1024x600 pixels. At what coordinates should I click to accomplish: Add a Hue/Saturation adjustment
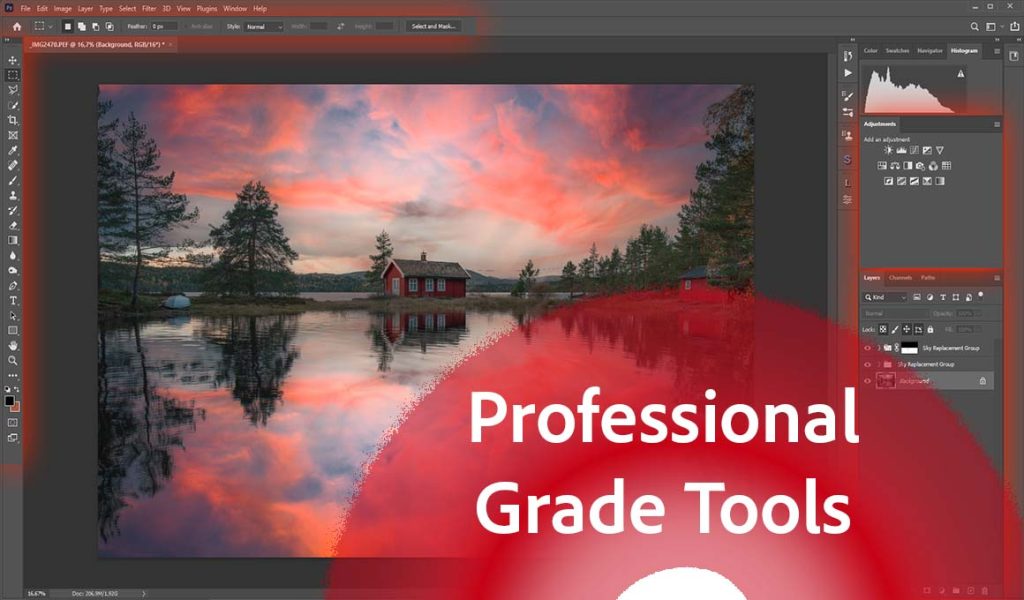point(882,166)
